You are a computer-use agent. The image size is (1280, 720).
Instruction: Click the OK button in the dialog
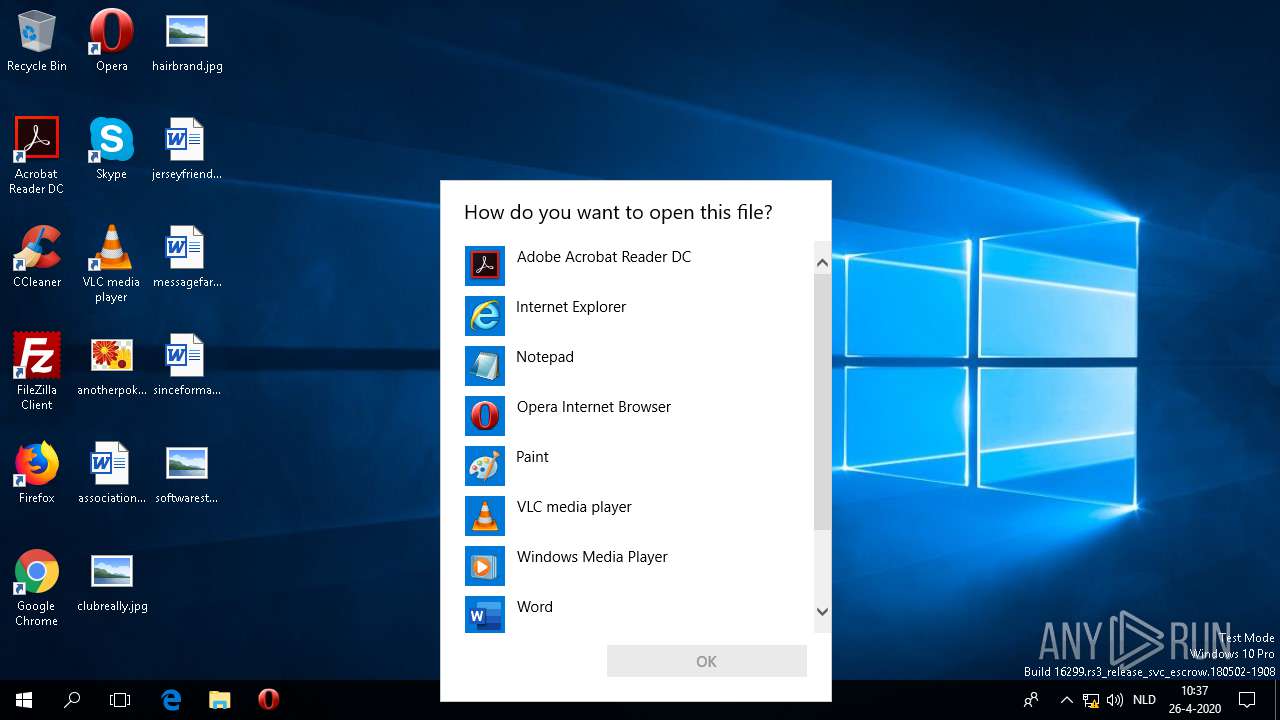706,661
